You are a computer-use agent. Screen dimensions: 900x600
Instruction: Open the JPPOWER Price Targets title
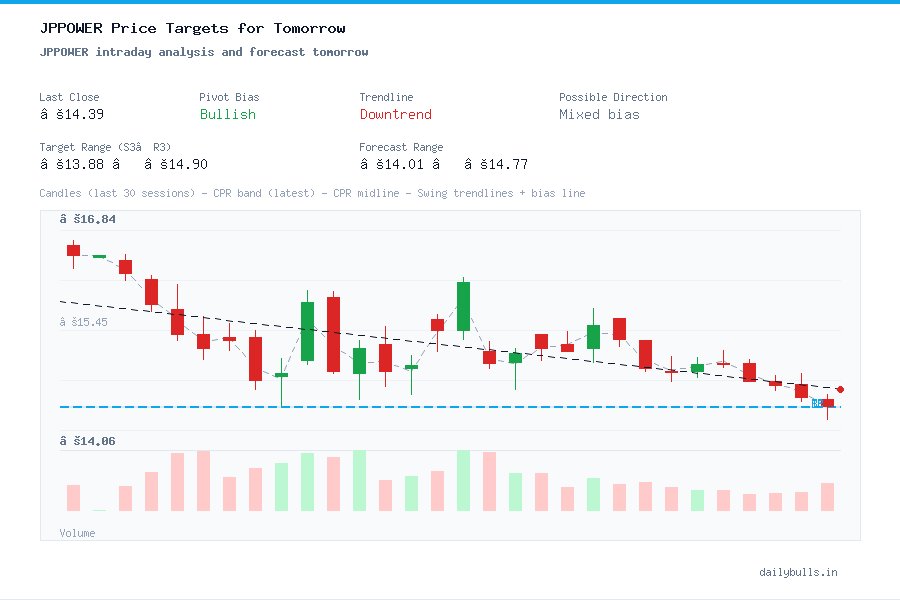point(196,28)
